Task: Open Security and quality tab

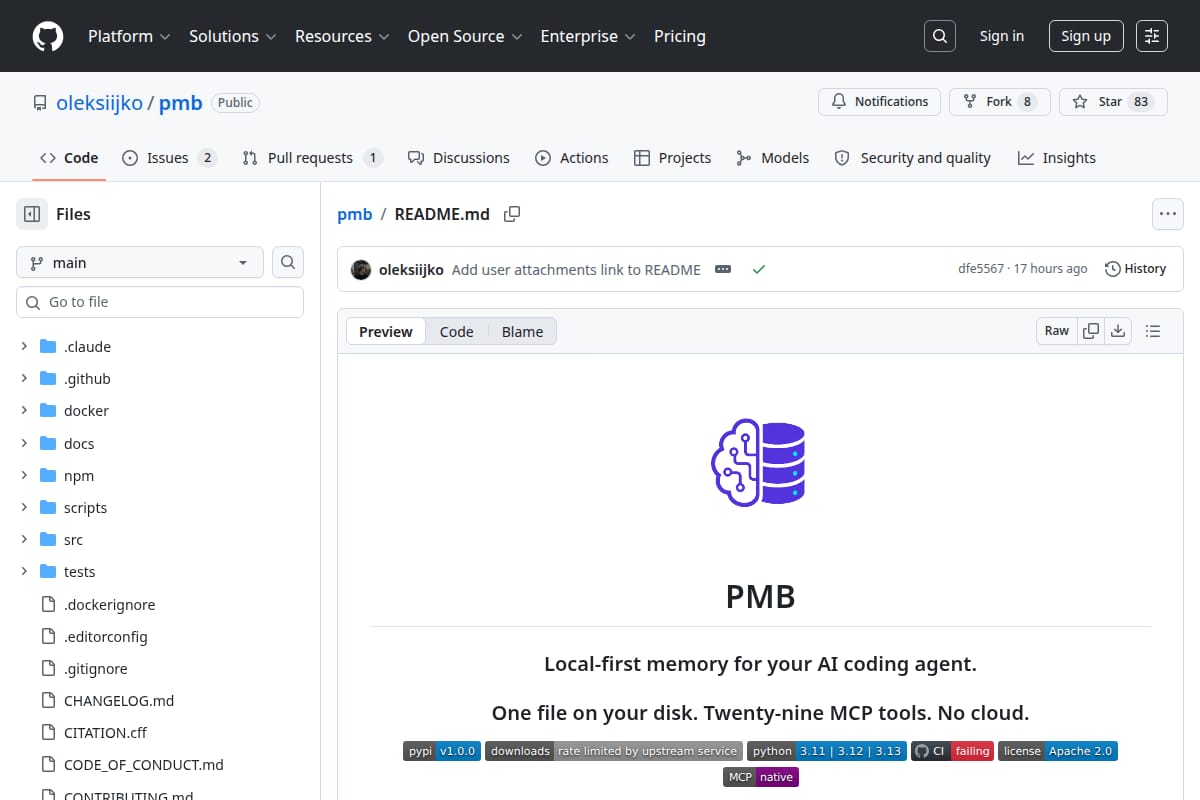Action: 913,158
